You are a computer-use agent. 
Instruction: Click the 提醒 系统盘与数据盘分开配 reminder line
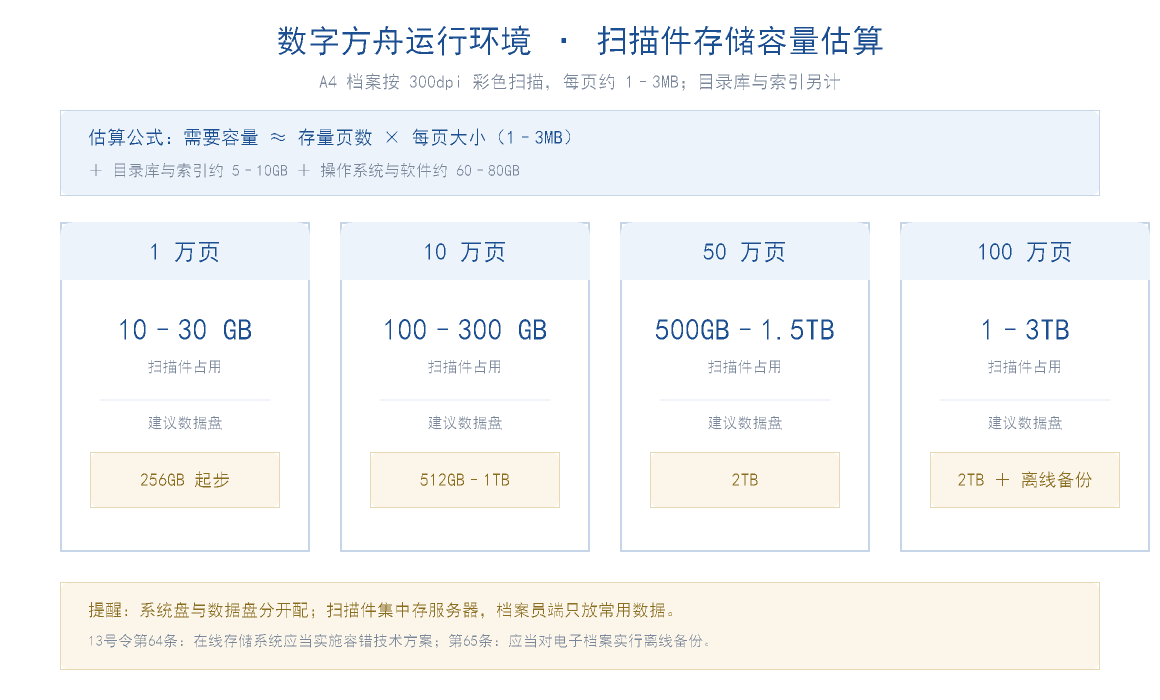(382, 610)
